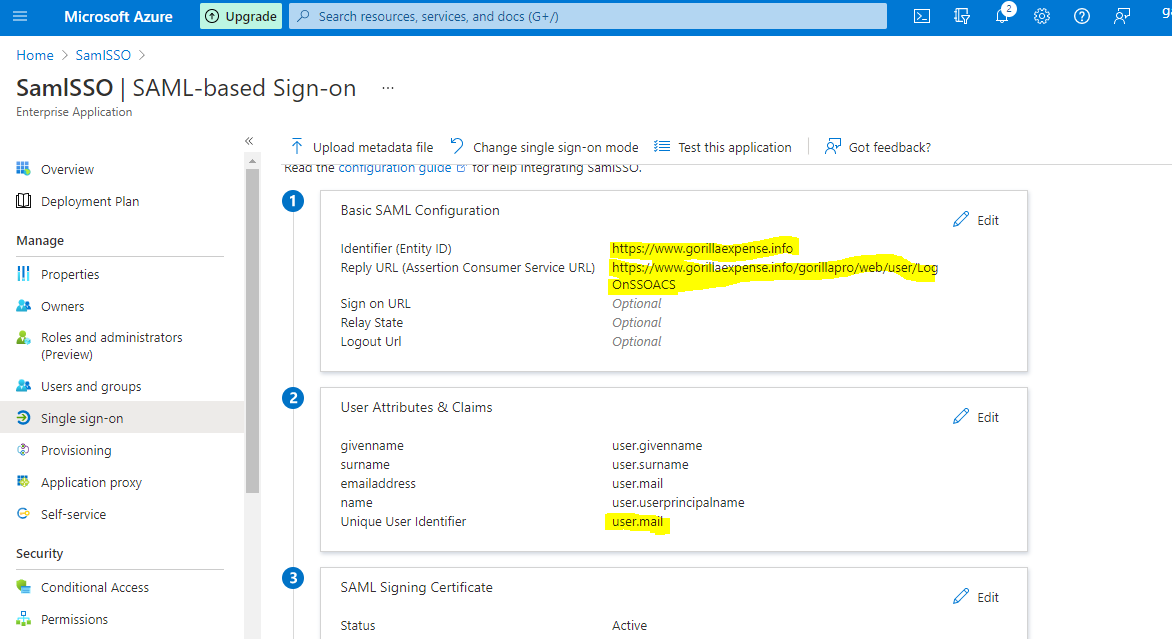Open the configuration guide link
Viewport: 1172px width, 639px height.
tap(402, 168)
